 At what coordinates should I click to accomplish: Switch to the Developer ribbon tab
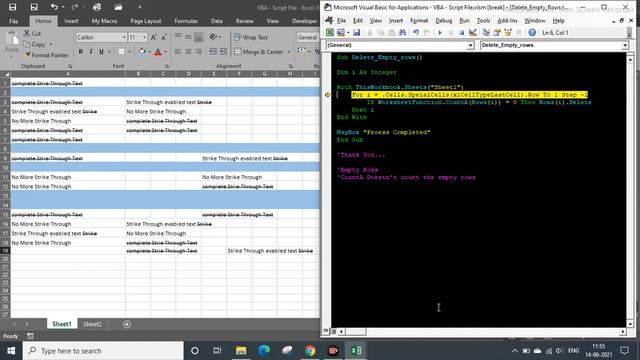pos(304,21)
